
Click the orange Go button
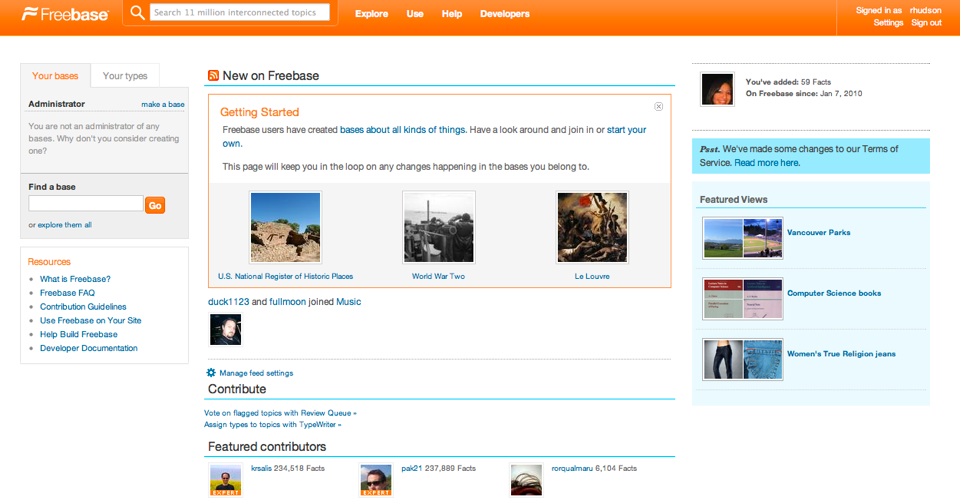155,205
